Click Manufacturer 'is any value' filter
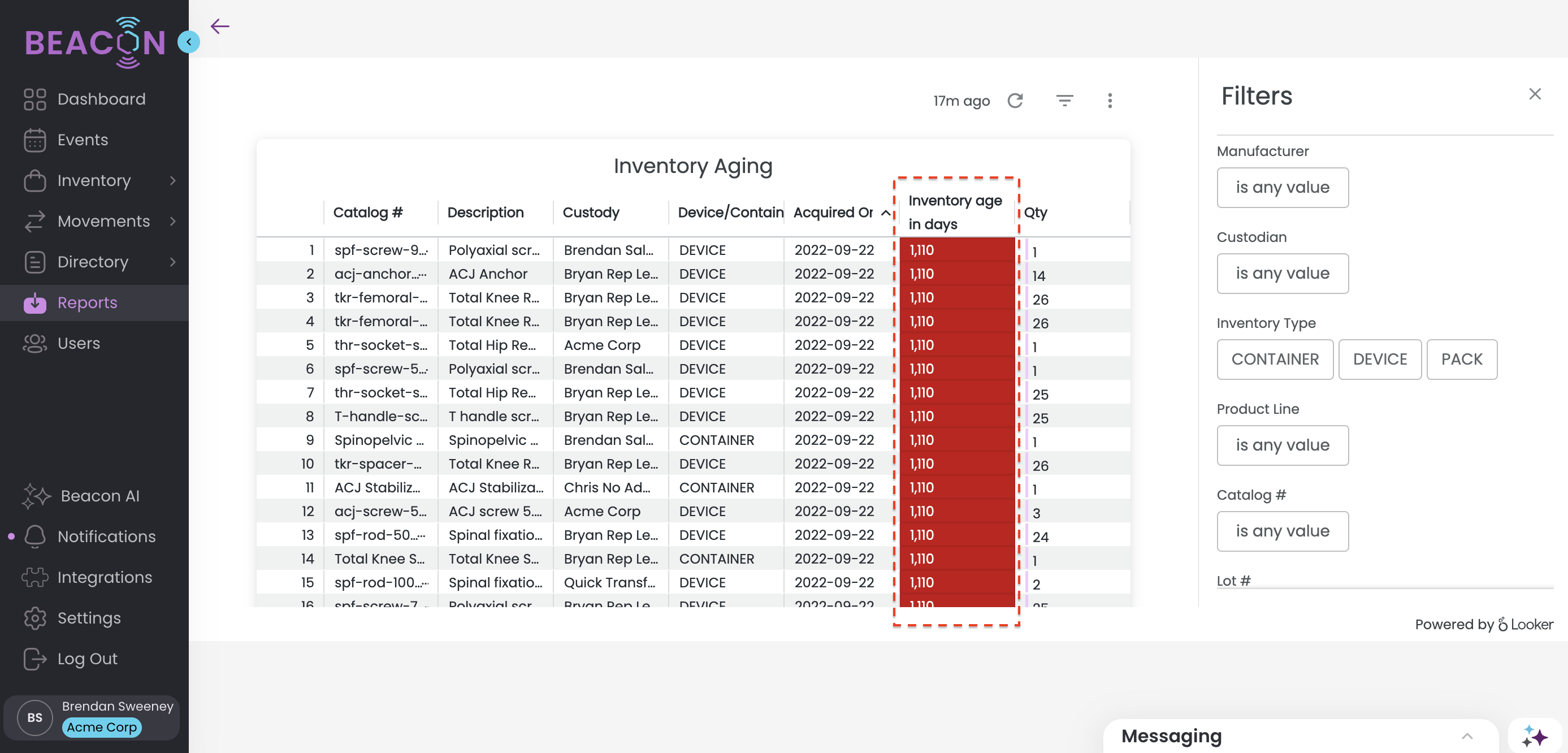This screenshot has height=753, width=1568. pos(1282,188)
